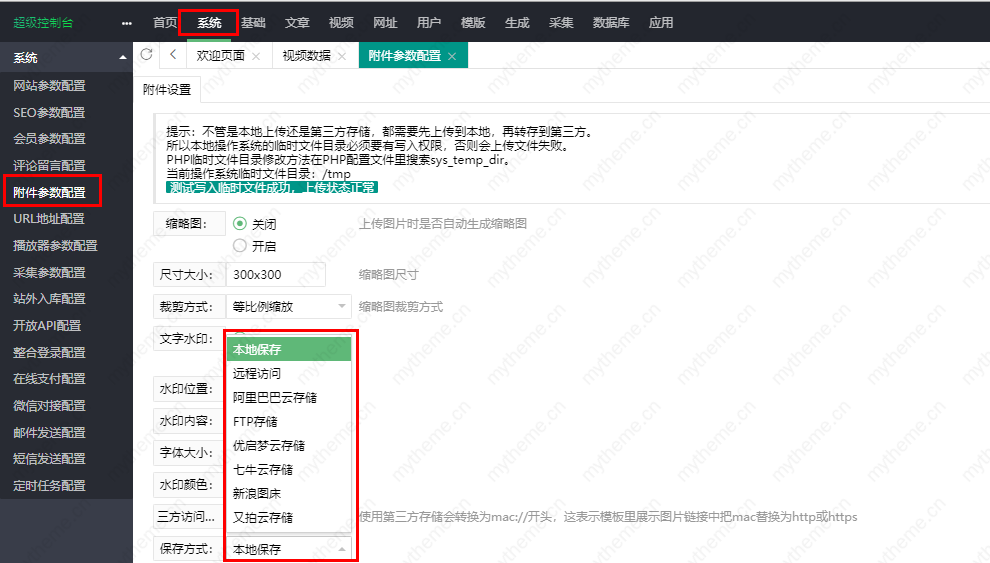
Task: Select the 附件设置 tab
Action: click(x=167, y=89)
